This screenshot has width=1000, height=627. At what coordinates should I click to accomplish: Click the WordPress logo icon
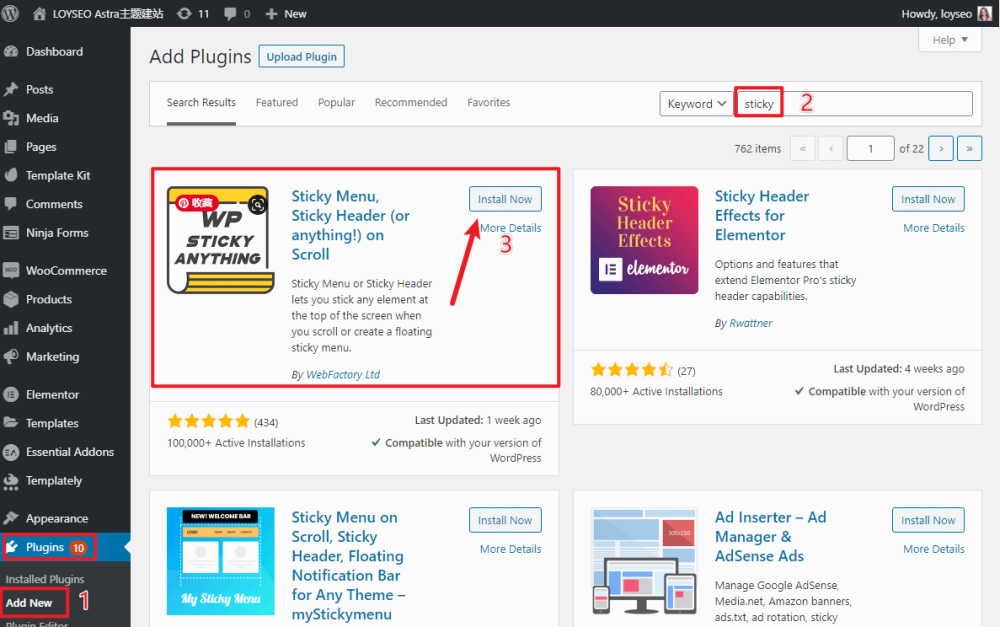click(10, 13)
